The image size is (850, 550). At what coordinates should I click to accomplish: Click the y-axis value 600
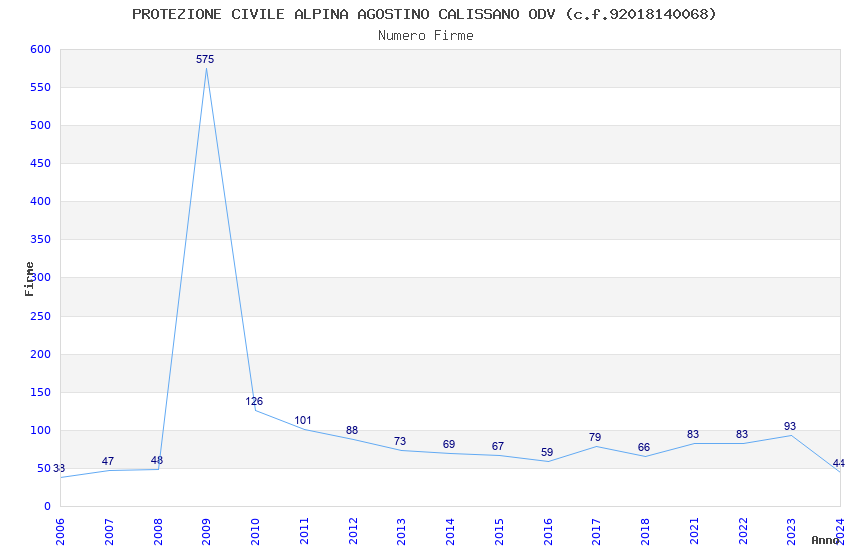41,49
